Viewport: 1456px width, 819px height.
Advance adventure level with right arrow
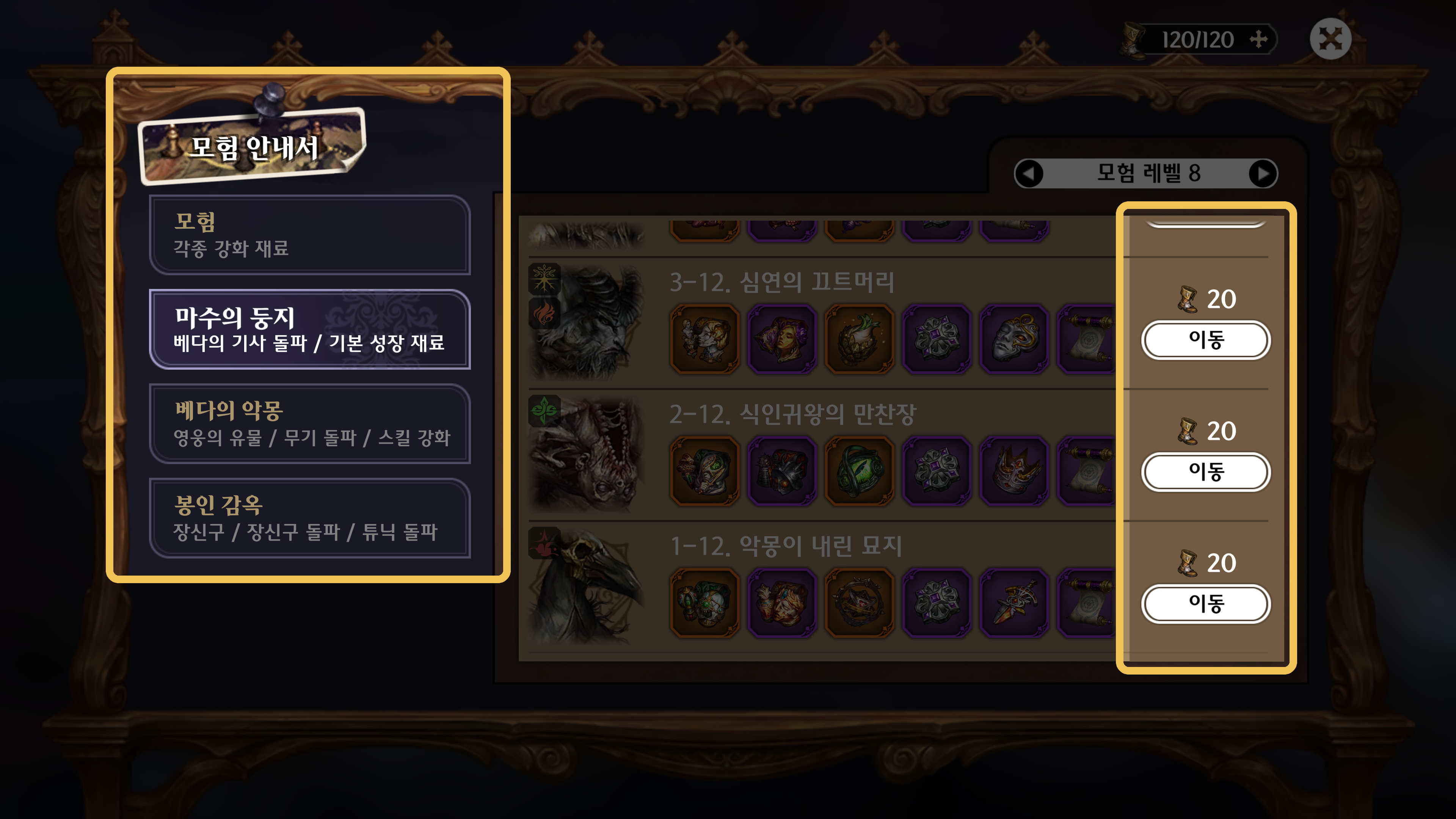click(1263, 174)
